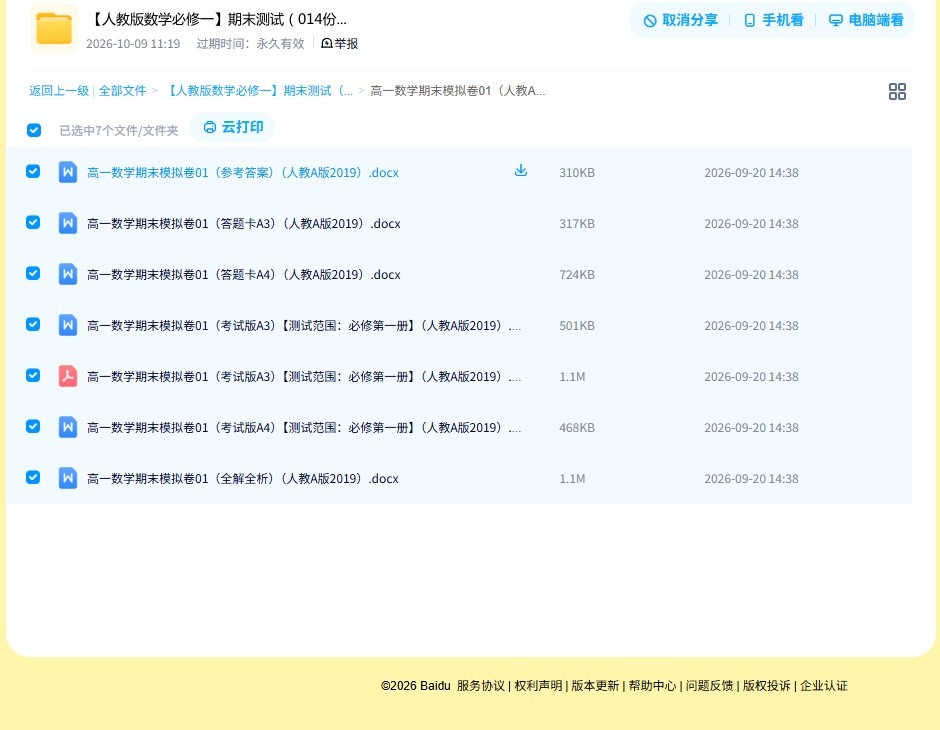Uncheck the PDF 考试版A3 checkbox
Image resolution: width=940 pixels, height=730 pixels.
(34, 375)
